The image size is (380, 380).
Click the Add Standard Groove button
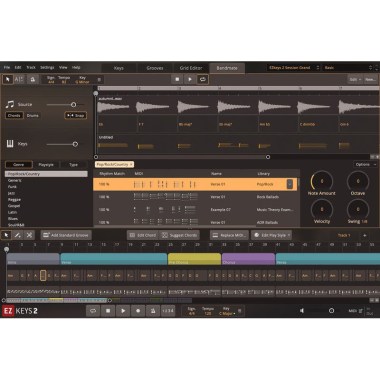(x=66, y=235)
